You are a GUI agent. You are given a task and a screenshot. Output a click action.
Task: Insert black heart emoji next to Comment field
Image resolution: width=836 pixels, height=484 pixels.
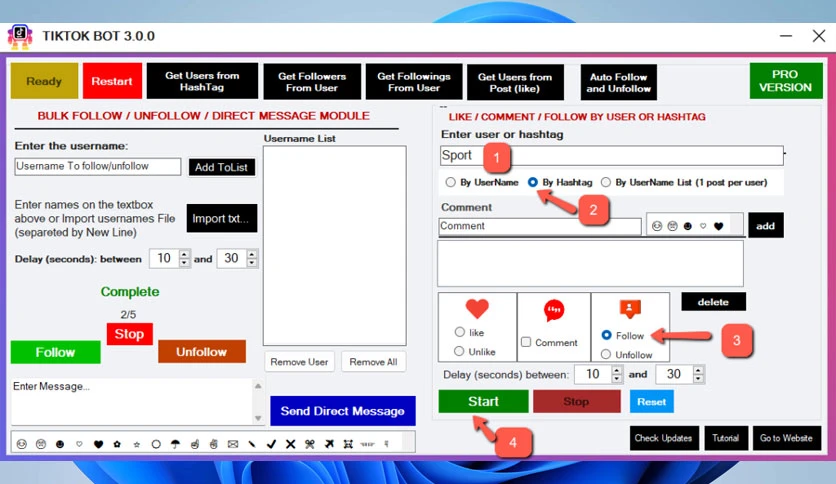[718, 226]
